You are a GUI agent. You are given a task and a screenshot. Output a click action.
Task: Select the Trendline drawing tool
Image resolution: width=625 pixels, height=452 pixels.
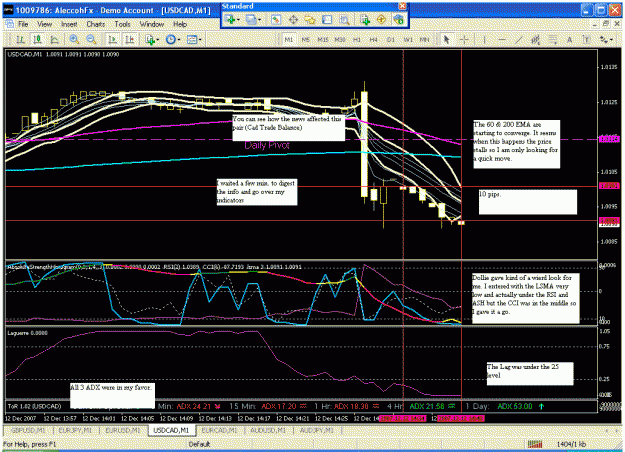[x=519, y=39]
